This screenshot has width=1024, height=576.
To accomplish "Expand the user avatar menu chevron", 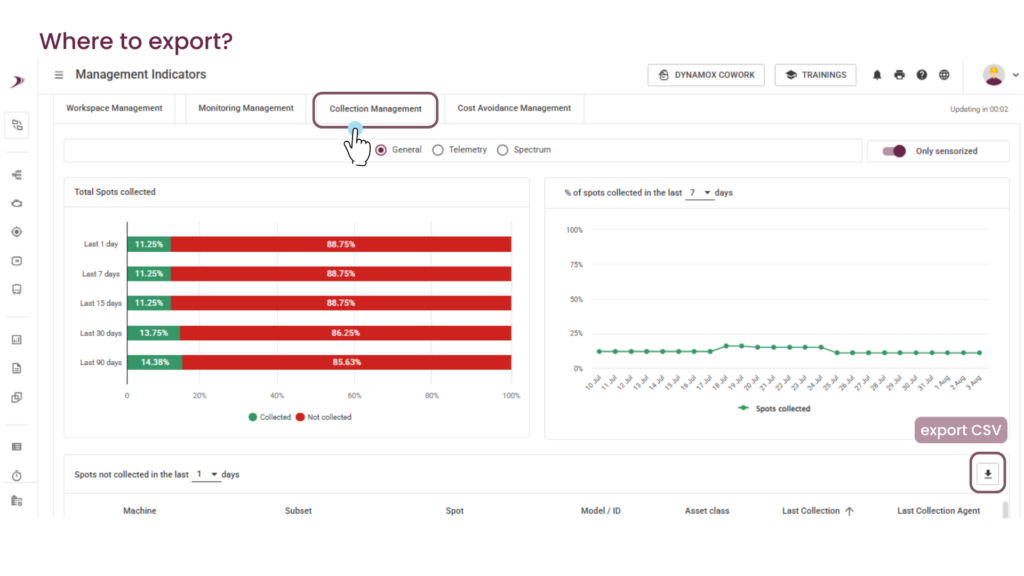I will click(1016, 75).
